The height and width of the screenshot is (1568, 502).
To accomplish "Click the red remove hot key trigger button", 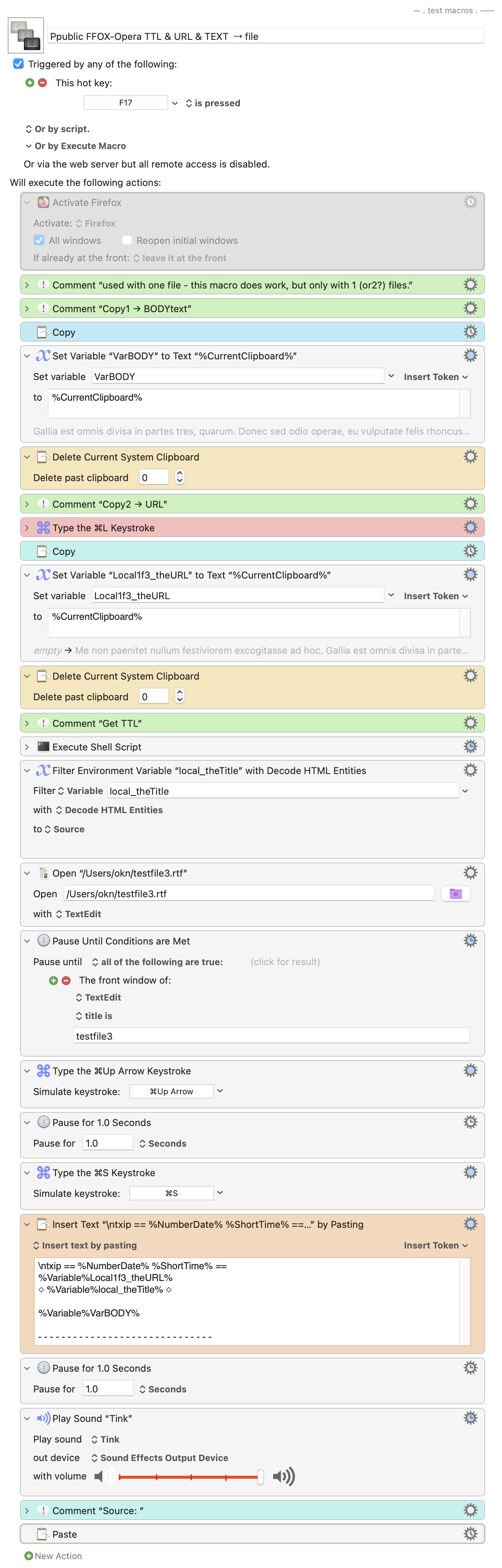I will [43, 83].
